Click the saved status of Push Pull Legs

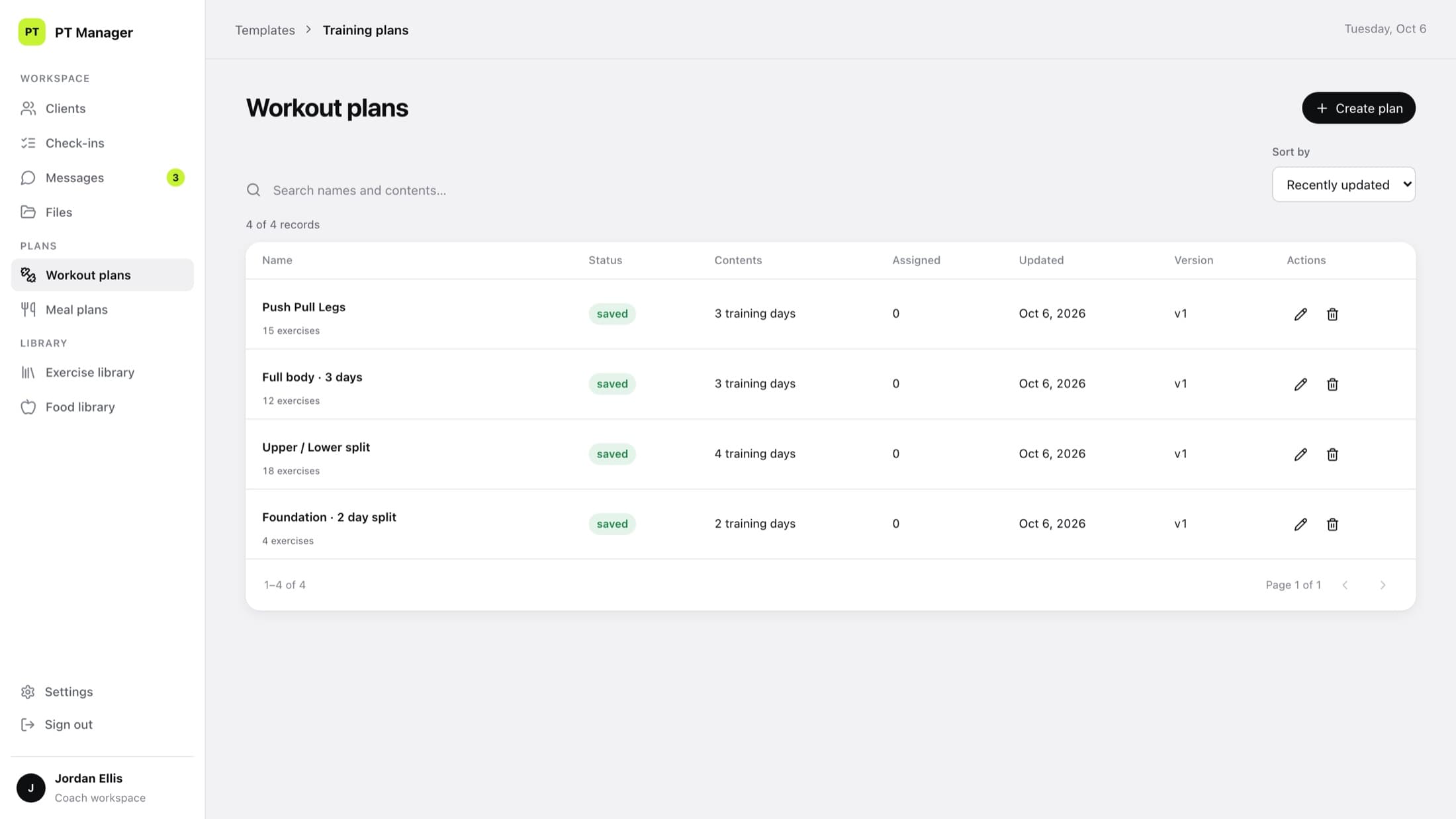(x=612, y=314)
